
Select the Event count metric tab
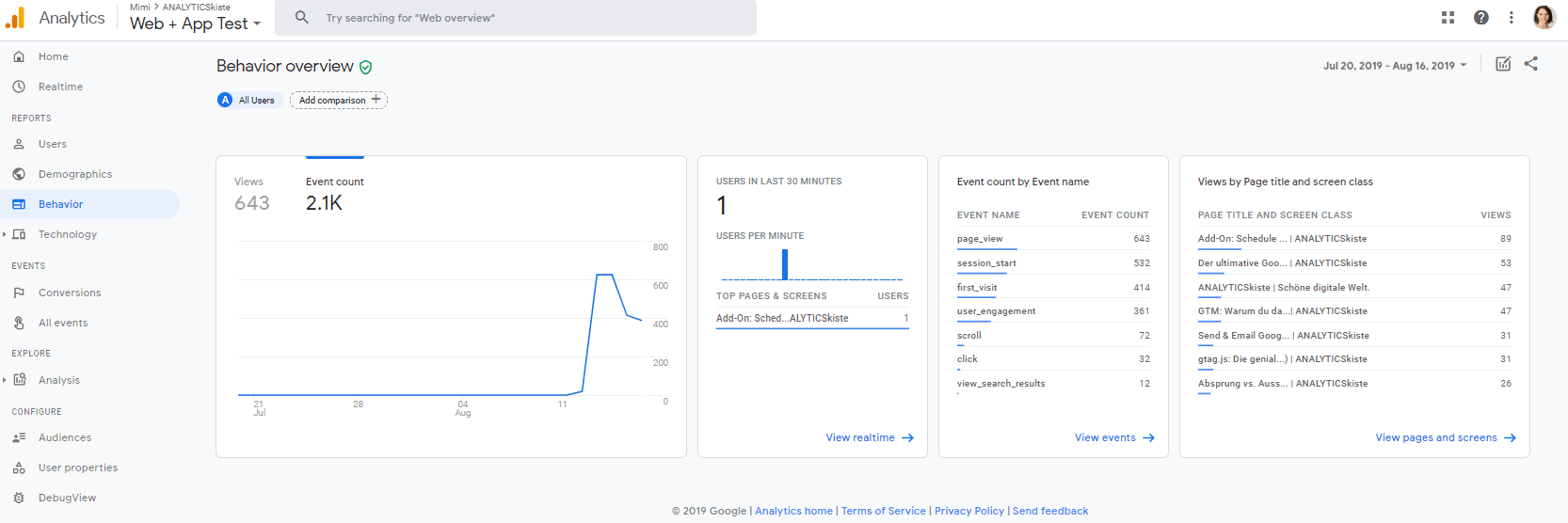click(334, 194)
